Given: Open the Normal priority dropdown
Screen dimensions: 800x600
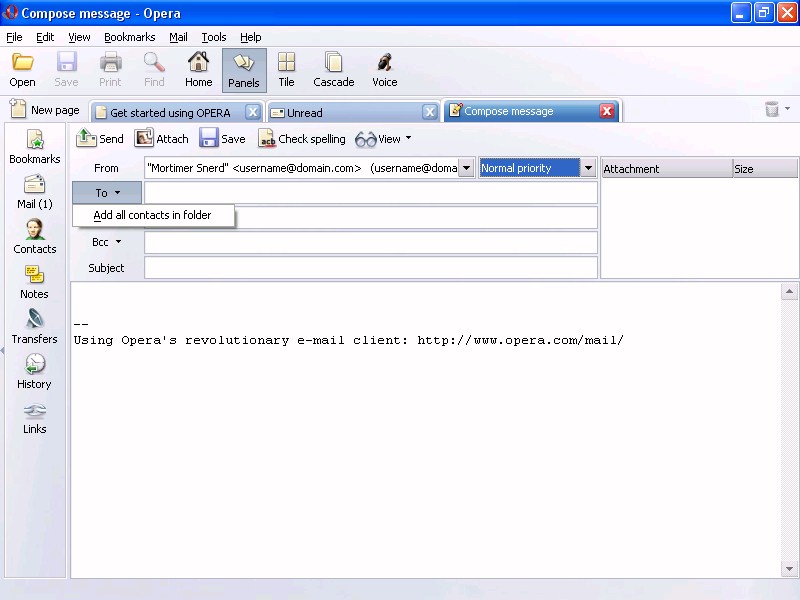Looking at the screenshot, I should point(588,168).
